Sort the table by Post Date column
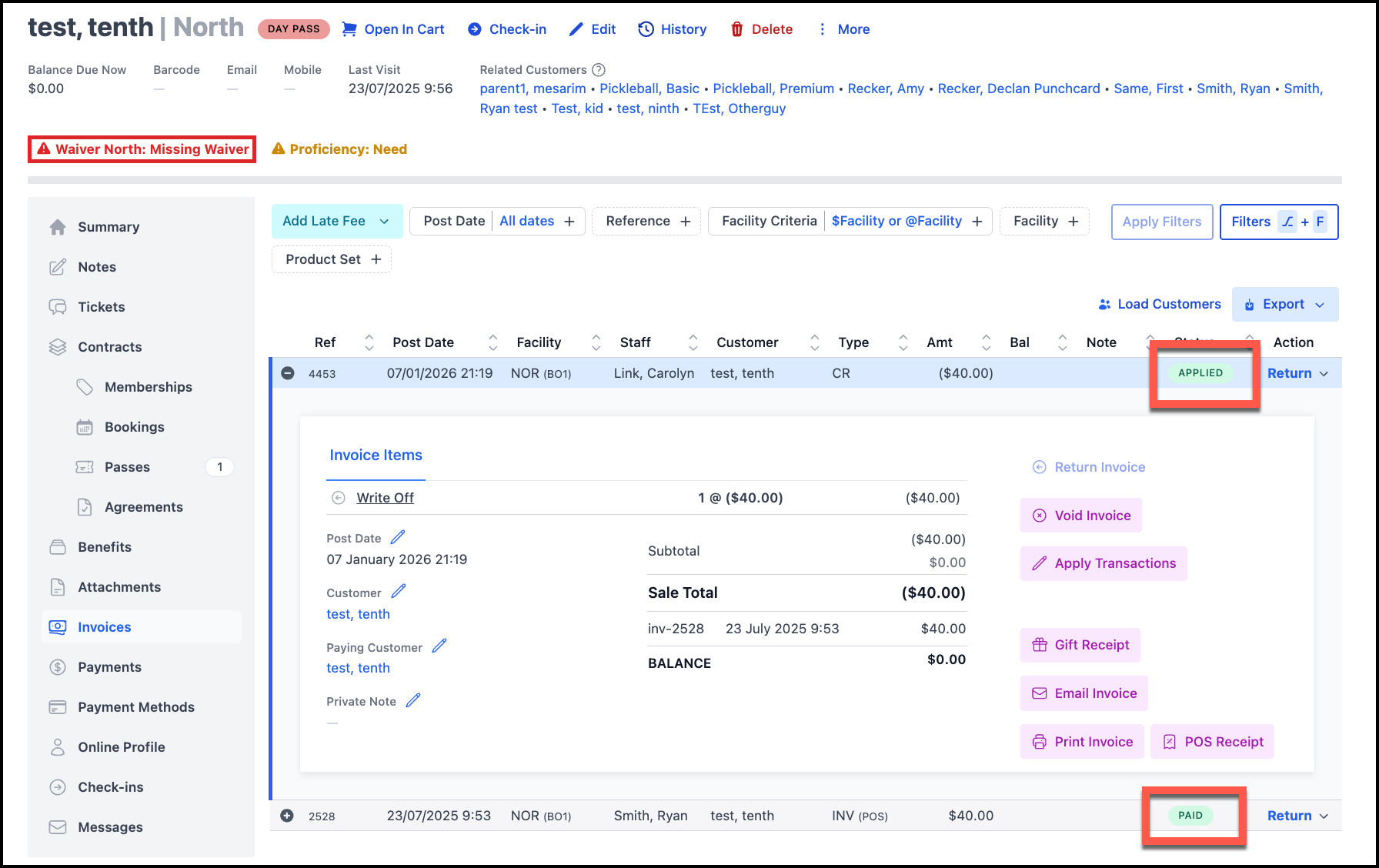The width and height of the screenshot is (1379, 868). point(492,342)
